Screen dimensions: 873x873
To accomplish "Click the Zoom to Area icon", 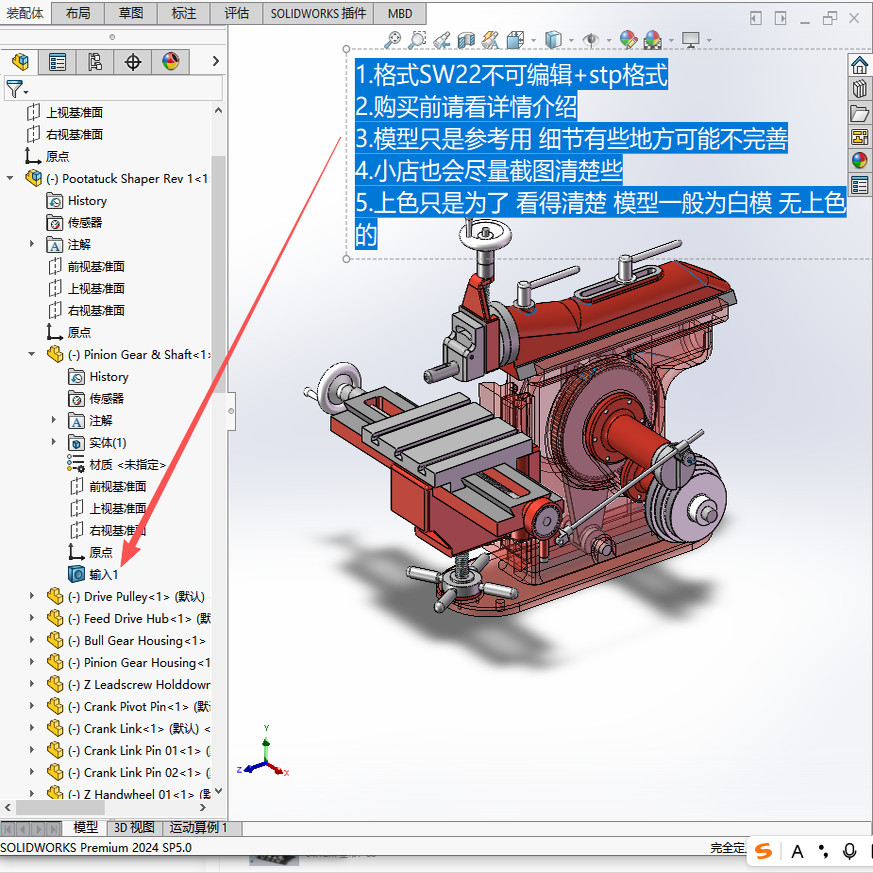I will 417,40.
